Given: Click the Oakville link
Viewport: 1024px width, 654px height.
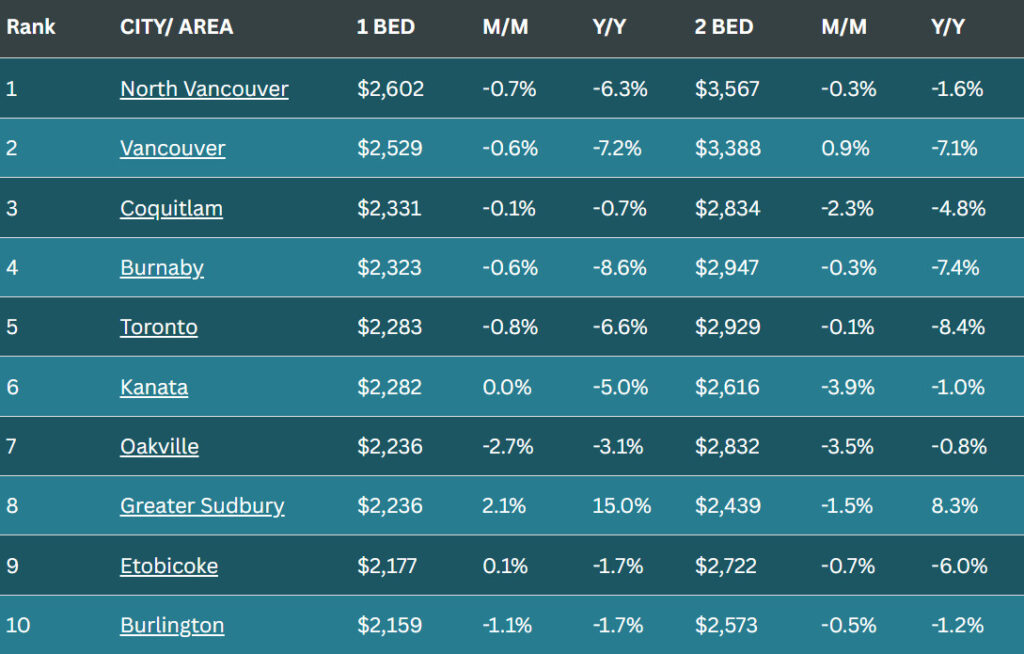Looking at the screenshot, I should (159, 446).
